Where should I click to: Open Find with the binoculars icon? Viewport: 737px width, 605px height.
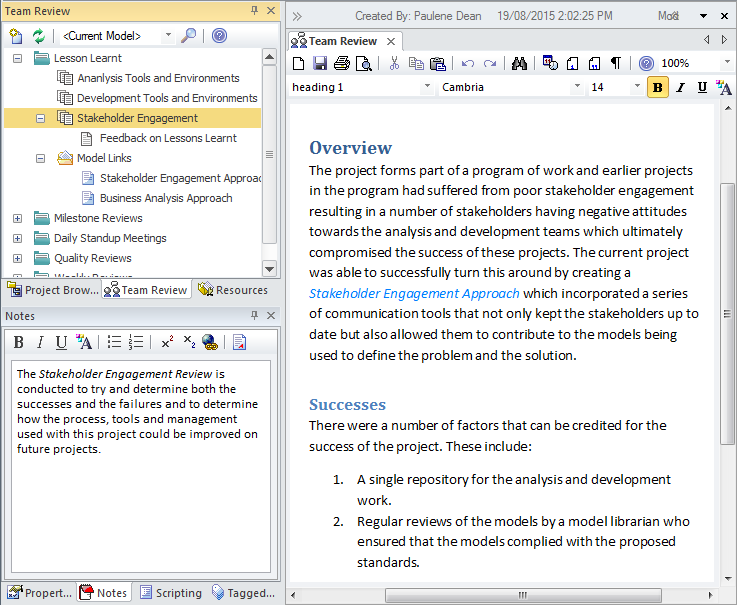[x=519, y=63]
